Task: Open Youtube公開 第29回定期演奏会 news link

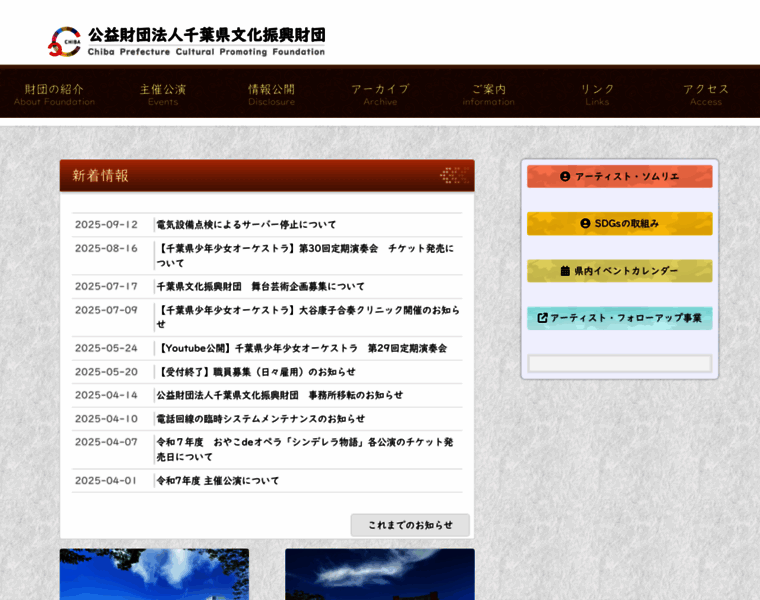Action: (301, 348)
